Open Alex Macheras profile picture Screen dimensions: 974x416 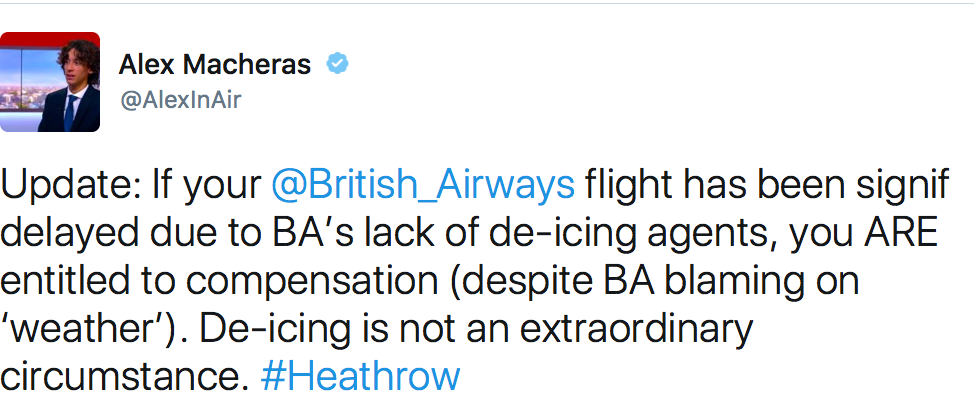(50, 82)
